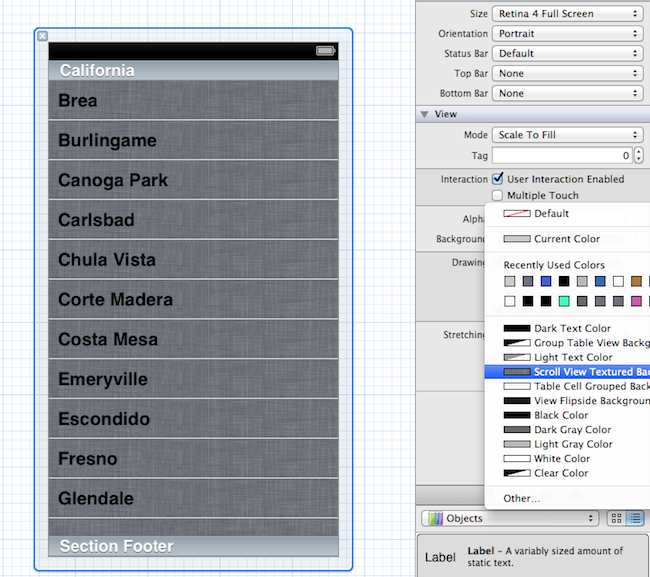Select the California section header
The height and width of the screenshot is (577, 650).
[x=194, y=70]
